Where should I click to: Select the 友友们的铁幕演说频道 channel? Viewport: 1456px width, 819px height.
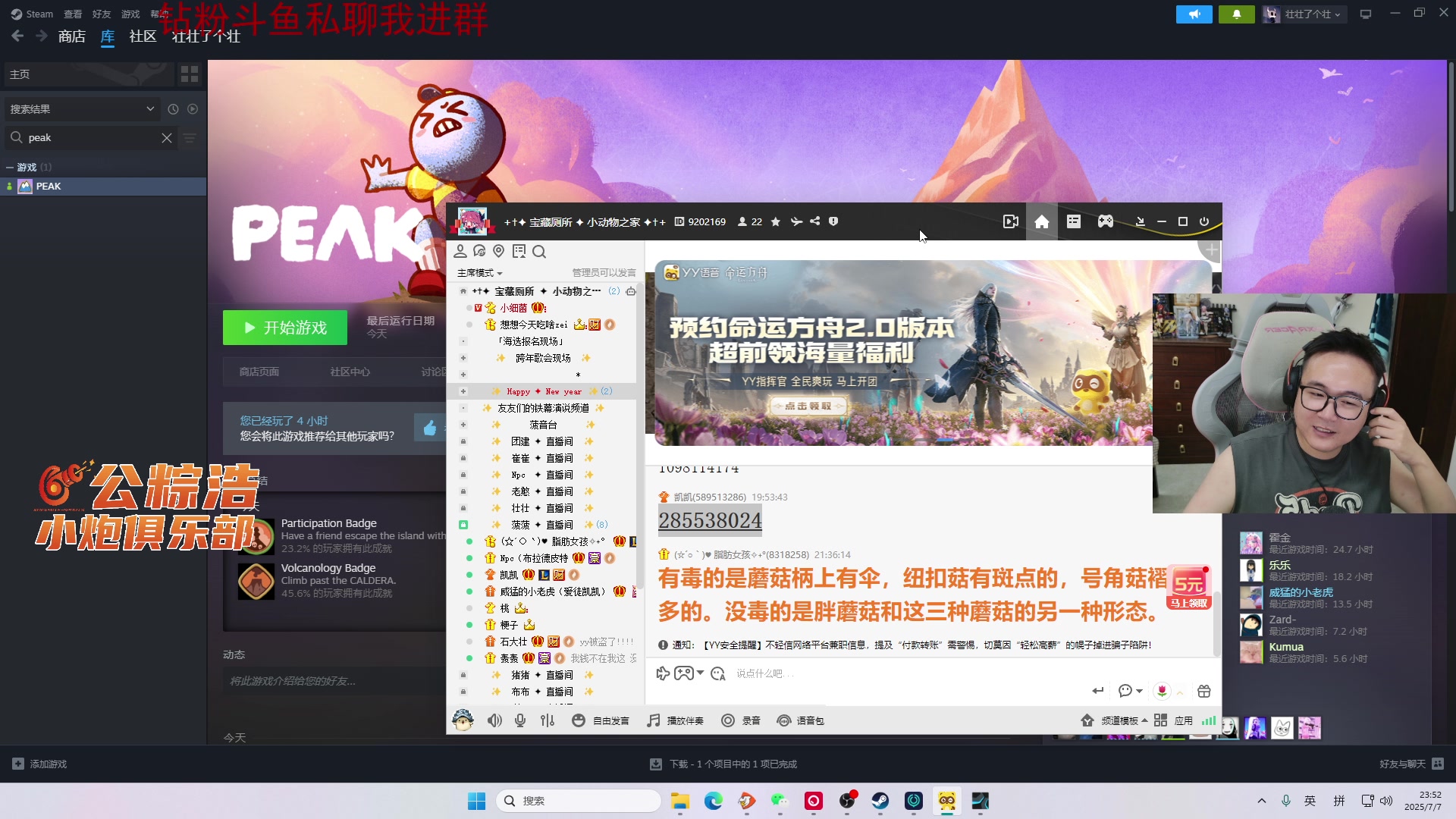[543, 408]
